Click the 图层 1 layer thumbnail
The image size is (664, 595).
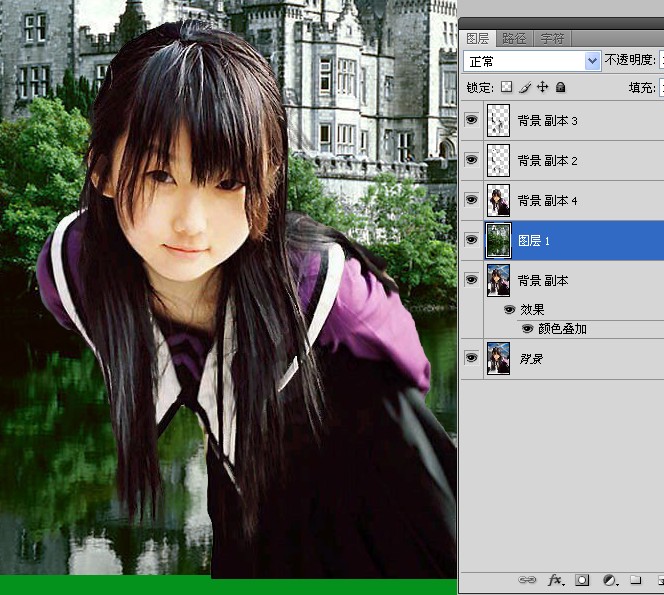(x=498, y=240)
